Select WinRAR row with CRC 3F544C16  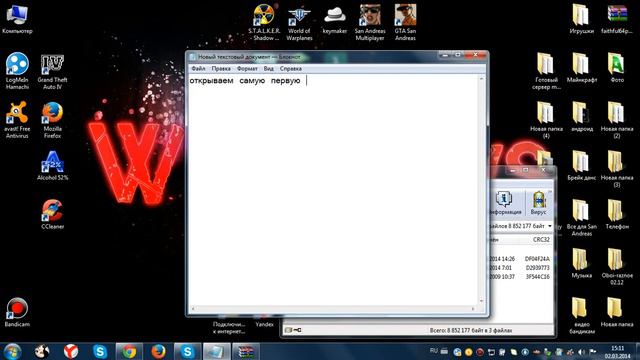(520, 277)
